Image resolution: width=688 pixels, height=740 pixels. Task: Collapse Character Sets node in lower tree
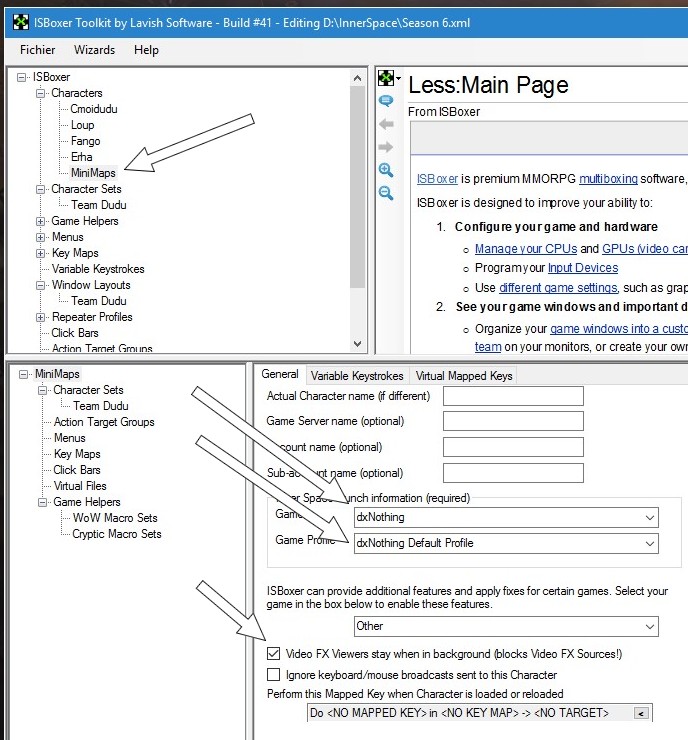42,390
